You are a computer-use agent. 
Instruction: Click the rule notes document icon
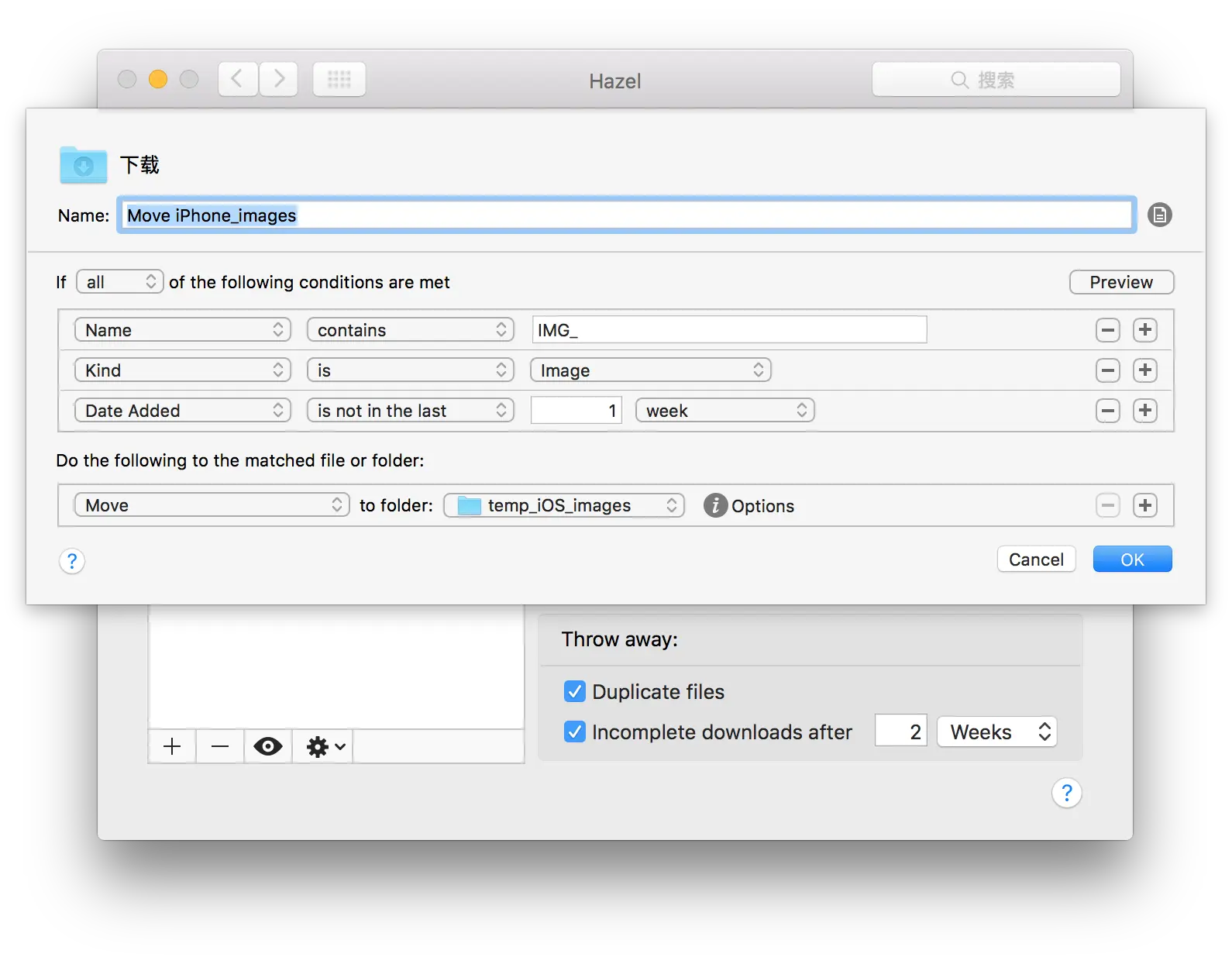1159,215
